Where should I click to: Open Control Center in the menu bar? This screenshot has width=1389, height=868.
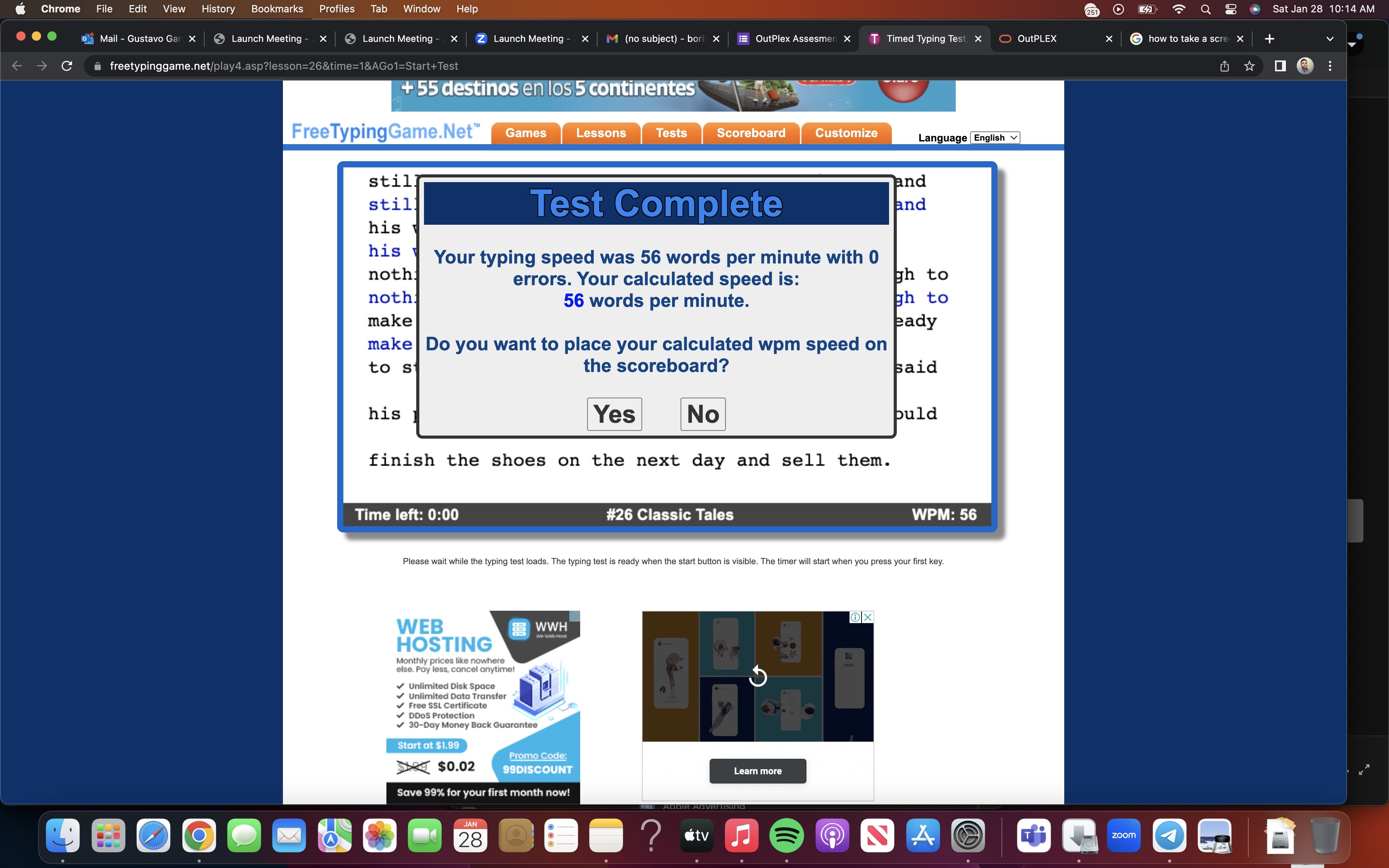click(x=1230, y=9)
